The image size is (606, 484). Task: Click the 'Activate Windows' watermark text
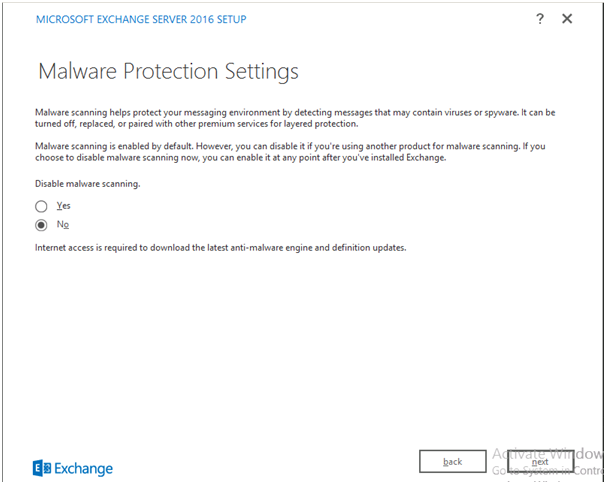[549, 453]
